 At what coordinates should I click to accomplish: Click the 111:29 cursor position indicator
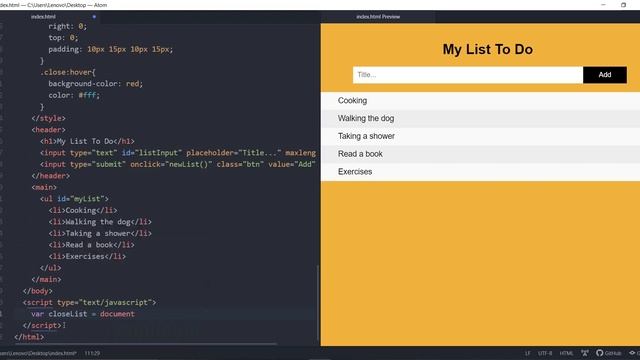(x=92, y=353)
